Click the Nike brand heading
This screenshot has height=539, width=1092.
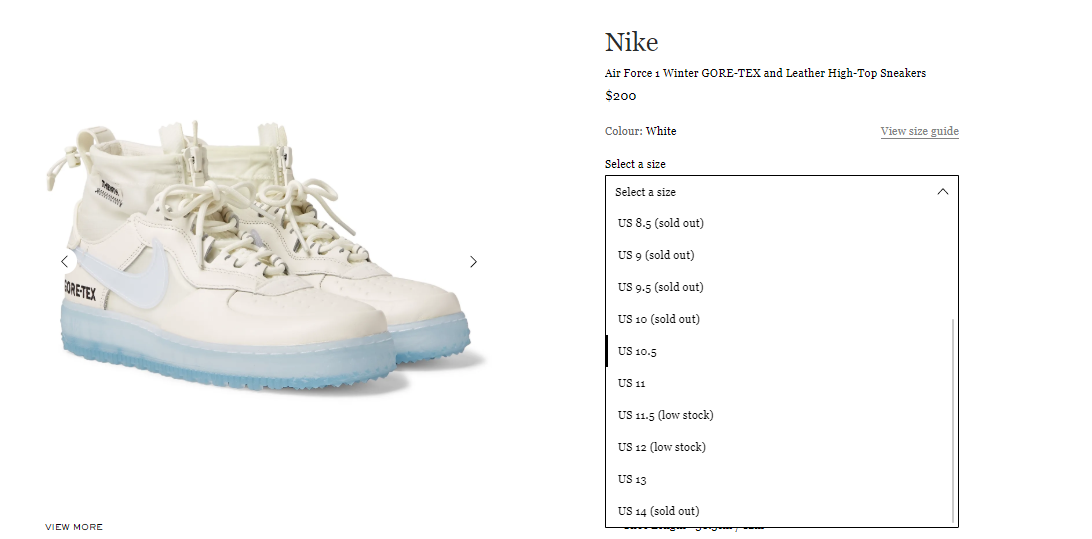point(631,42)
